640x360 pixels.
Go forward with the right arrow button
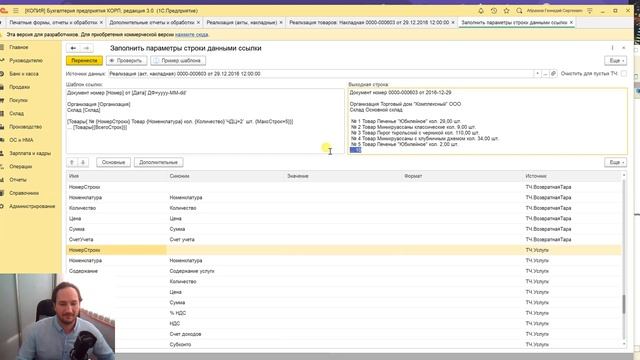86,48
